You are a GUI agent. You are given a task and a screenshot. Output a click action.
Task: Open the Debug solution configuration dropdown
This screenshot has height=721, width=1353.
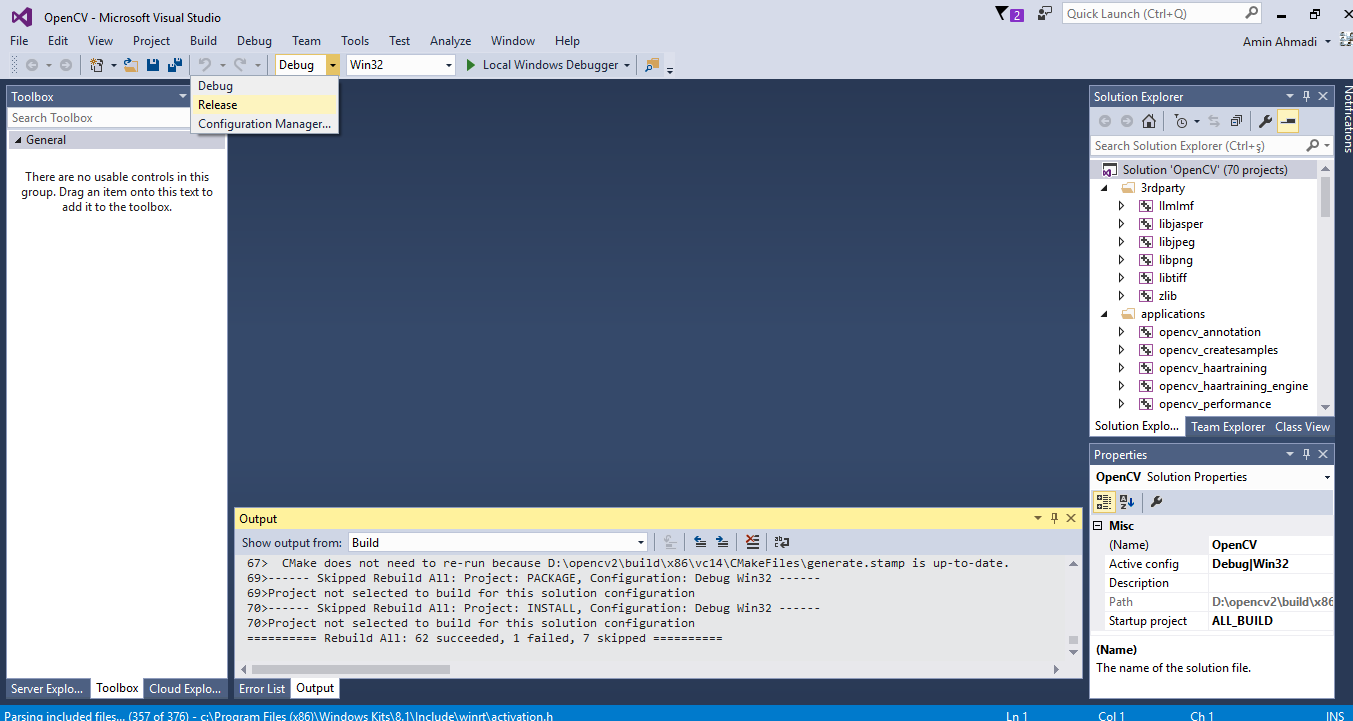pos(332,65)
